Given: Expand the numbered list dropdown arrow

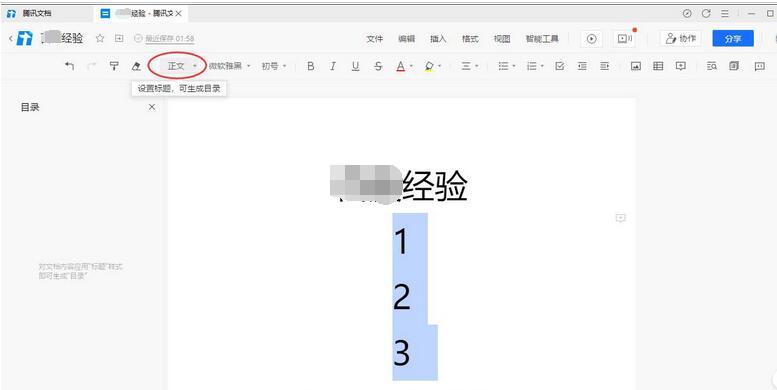Looking at the screenshot, I should pos(542,66).
